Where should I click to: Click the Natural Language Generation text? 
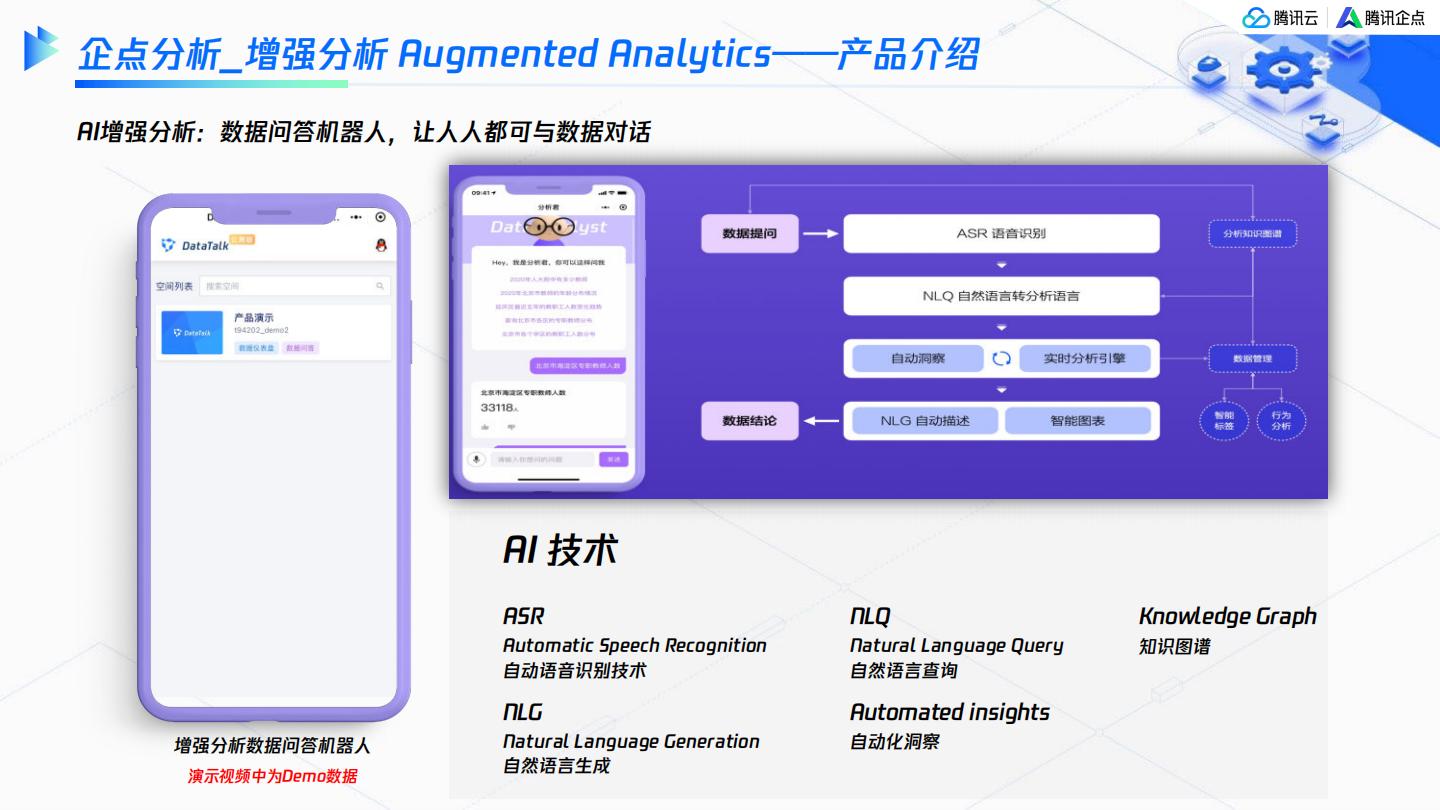pyautogui.click(x=631, y=741)
